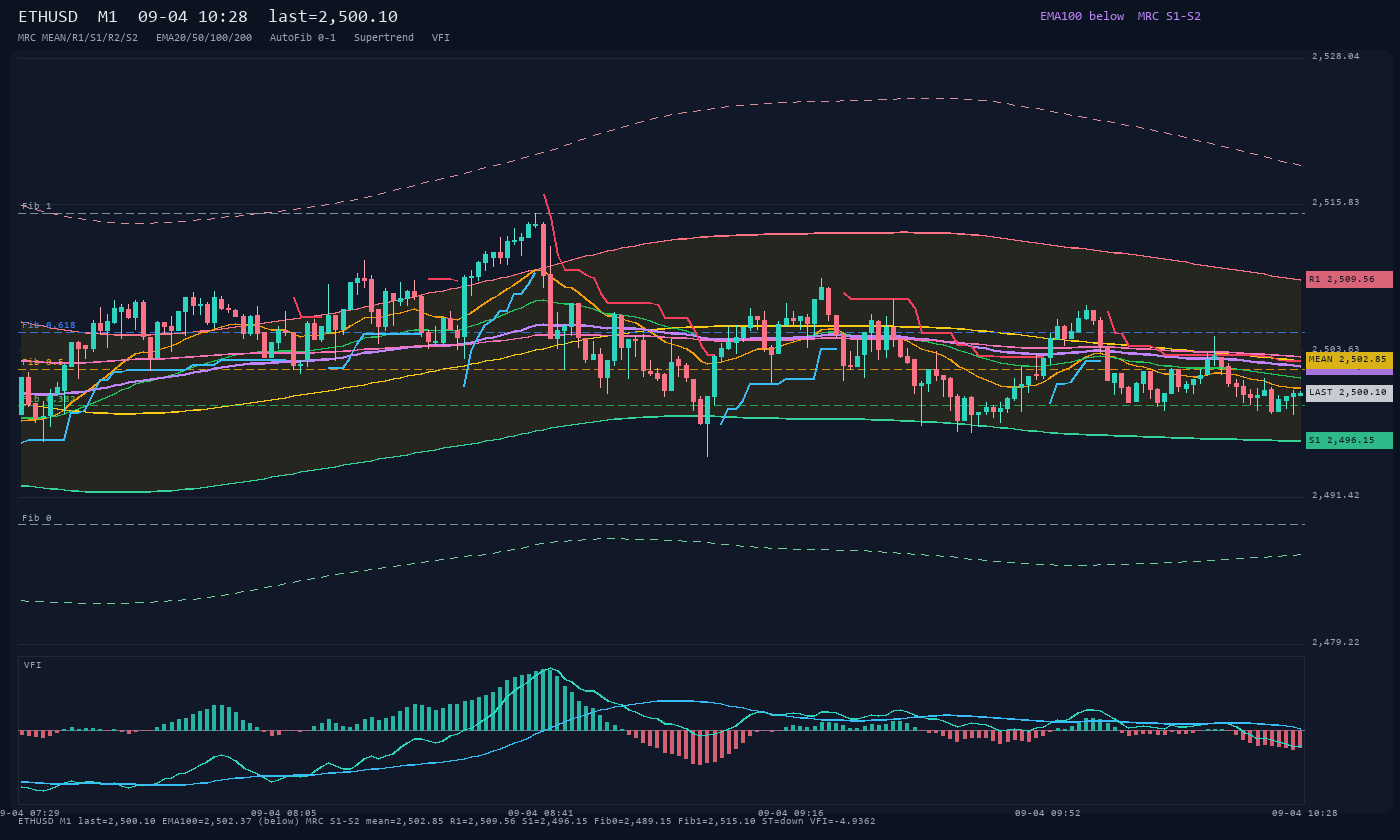The image size is (1400, 840).
Task: Click the VFI entry in the top legend
Action: click(441, 37)
